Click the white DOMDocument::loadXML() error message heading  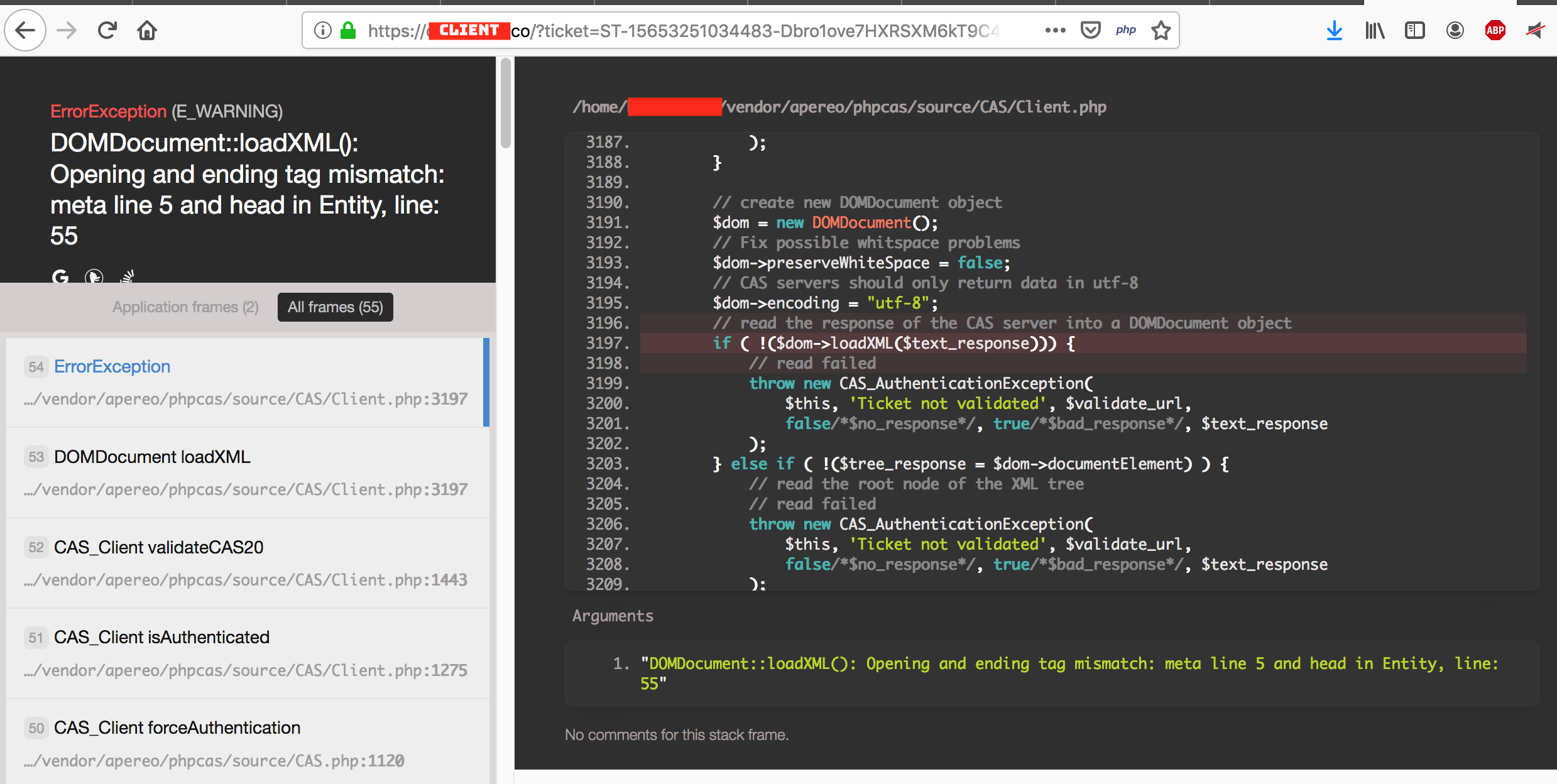[248, 189]
